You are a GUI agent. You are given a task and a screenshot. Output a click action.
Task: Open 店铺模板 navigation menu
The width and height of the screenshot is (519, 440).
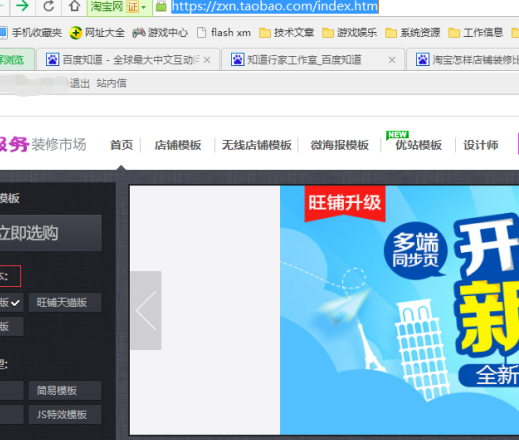click(x=178, y=145)
